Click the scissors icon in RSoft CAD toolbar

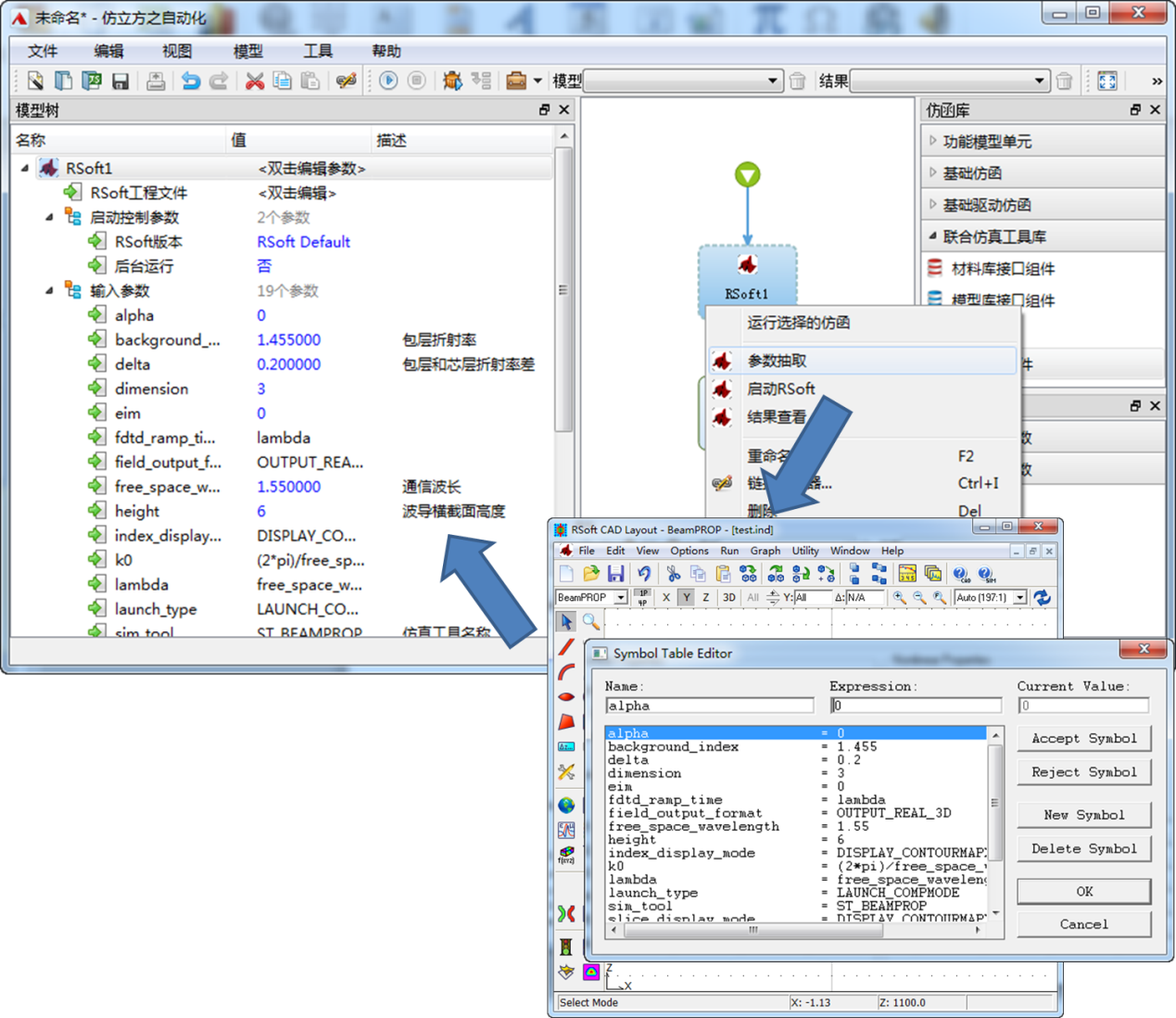pyautogui.click(x=674, y=574)
